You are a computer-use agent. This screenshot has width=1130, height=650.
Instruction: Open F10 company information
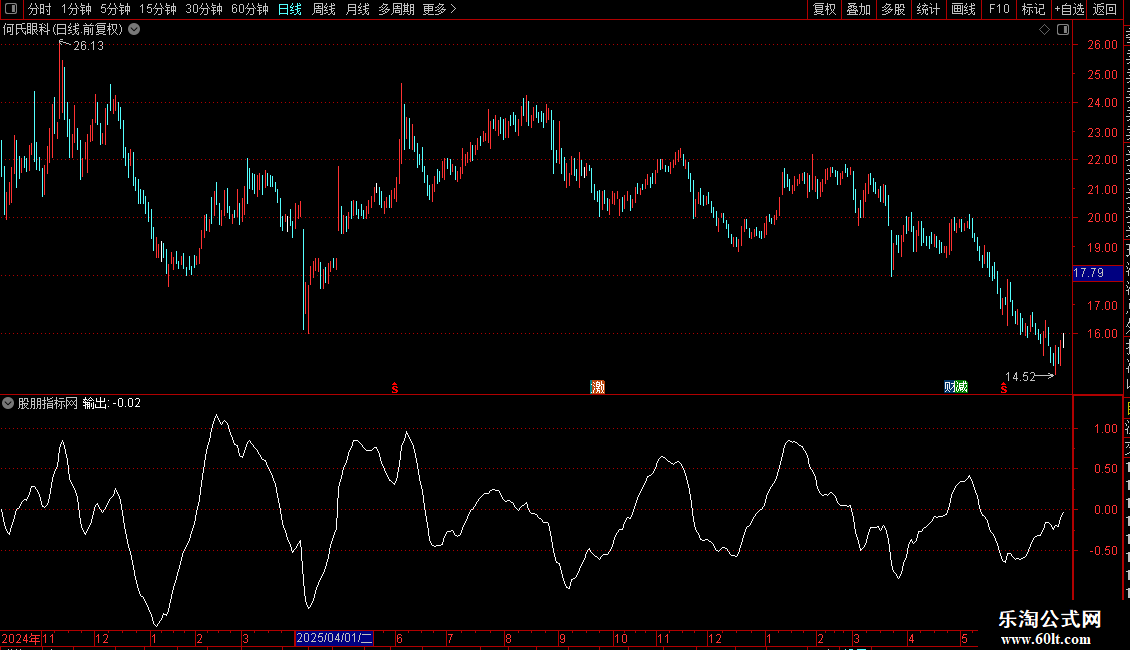point(999,9)
